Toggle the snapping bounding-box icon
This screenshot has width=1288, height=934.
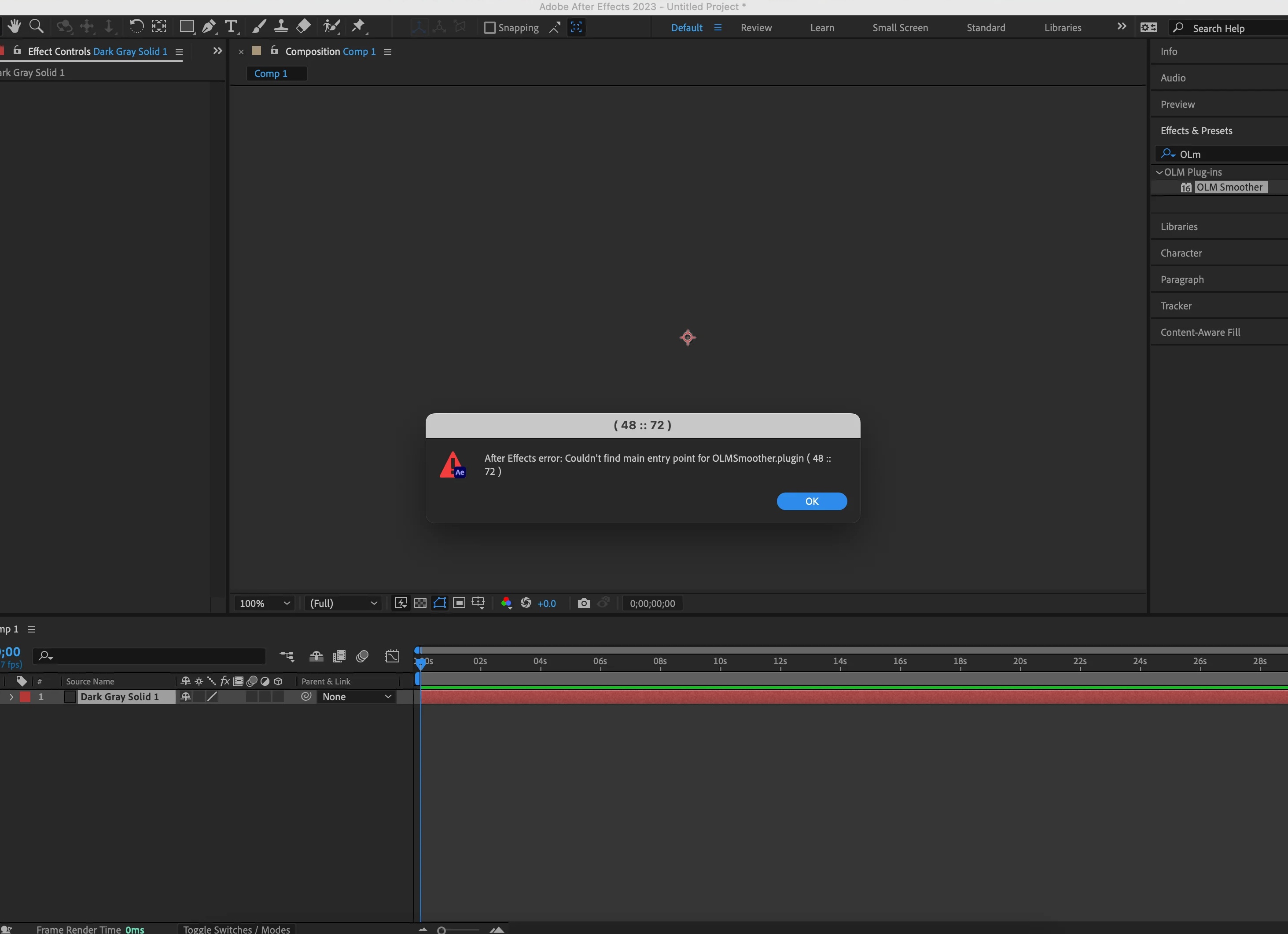(576, 27)
